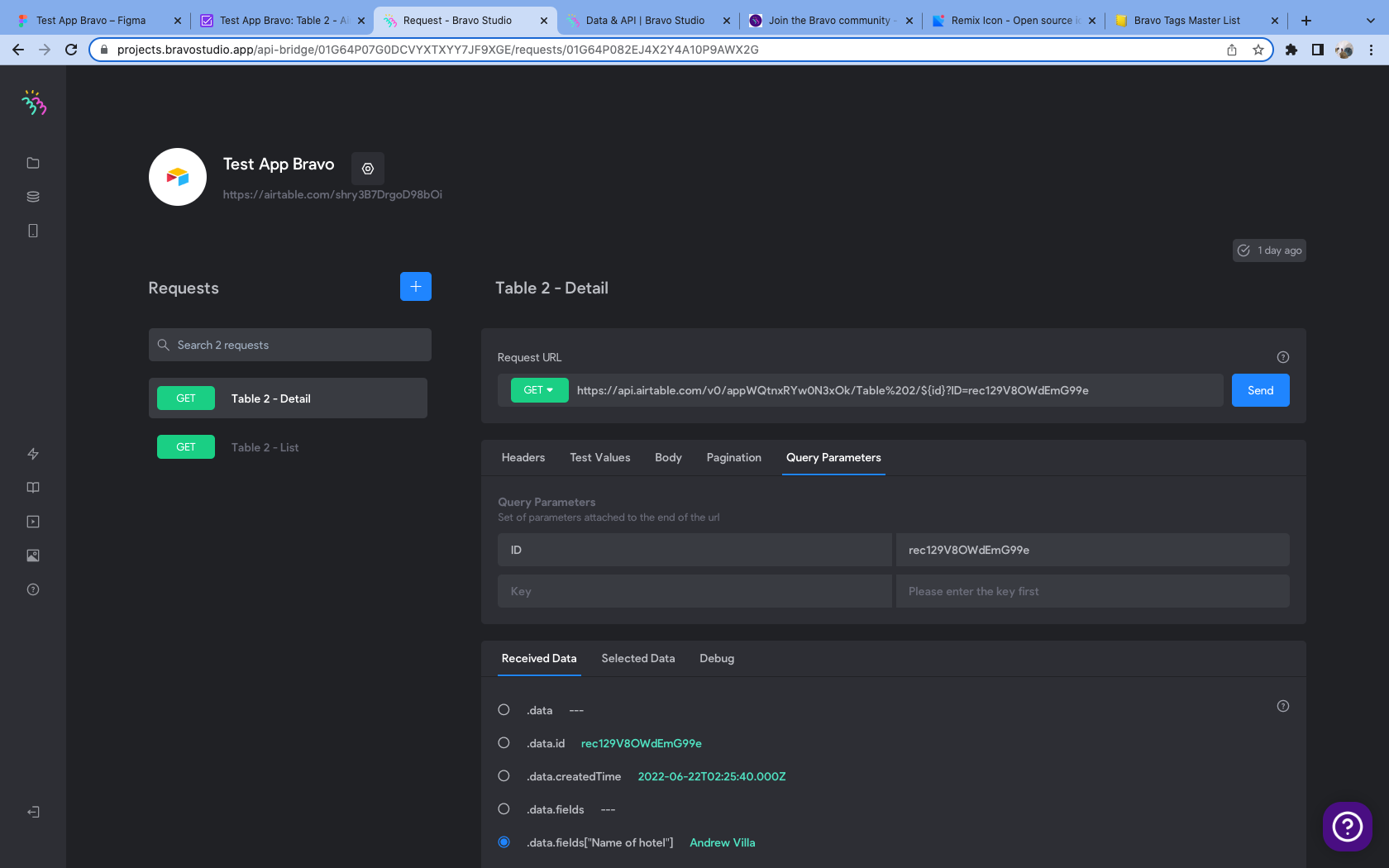
Task: Switch to the Selected Data tab
Action: coord(638,659)
